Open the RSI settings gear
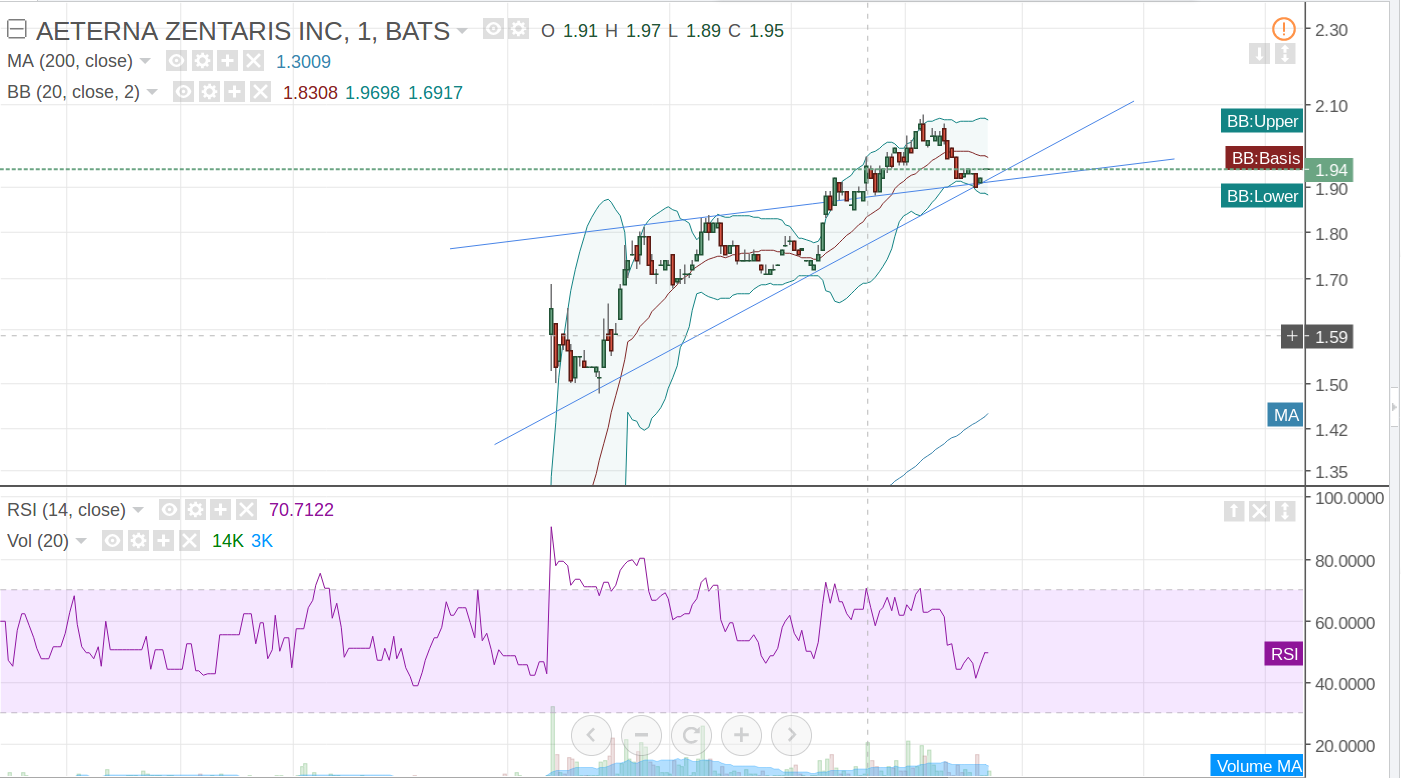The width and height of the screenshot is (1401, 778). 195,510
